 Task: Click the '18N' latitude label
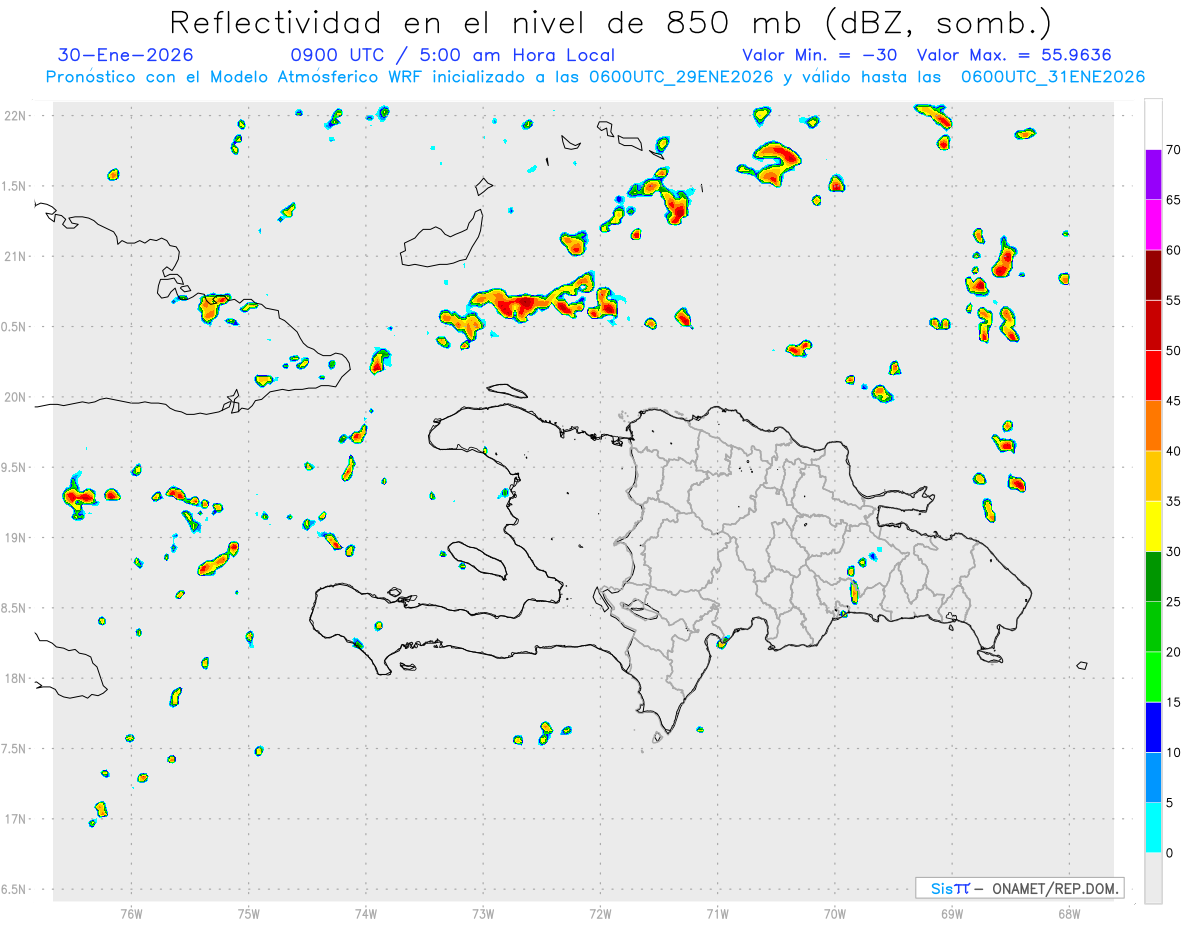click(x=16, y=678)
